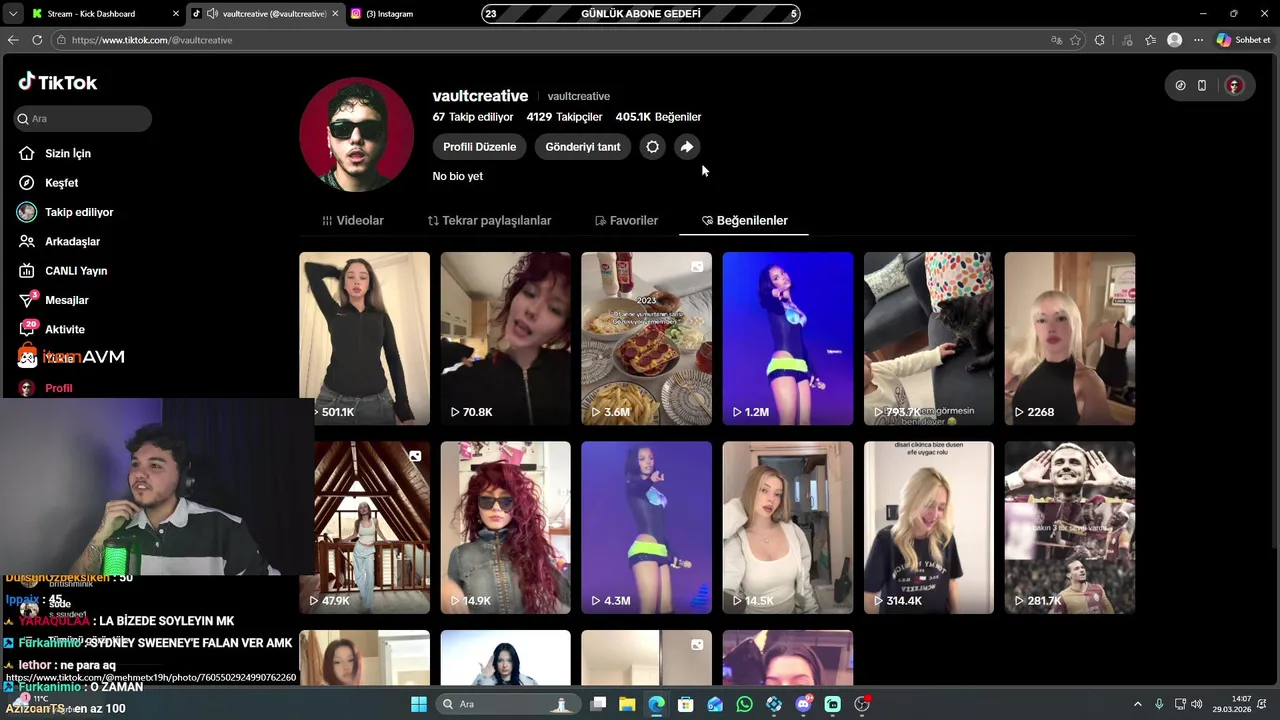Open video with 501.1K views

tap(364, 338)
